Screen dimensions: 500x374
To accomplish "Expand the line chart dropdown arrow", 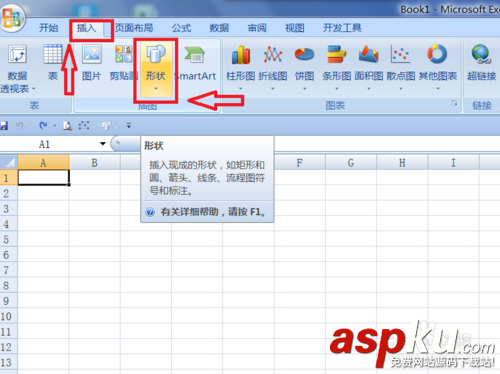I will point(272,89).
